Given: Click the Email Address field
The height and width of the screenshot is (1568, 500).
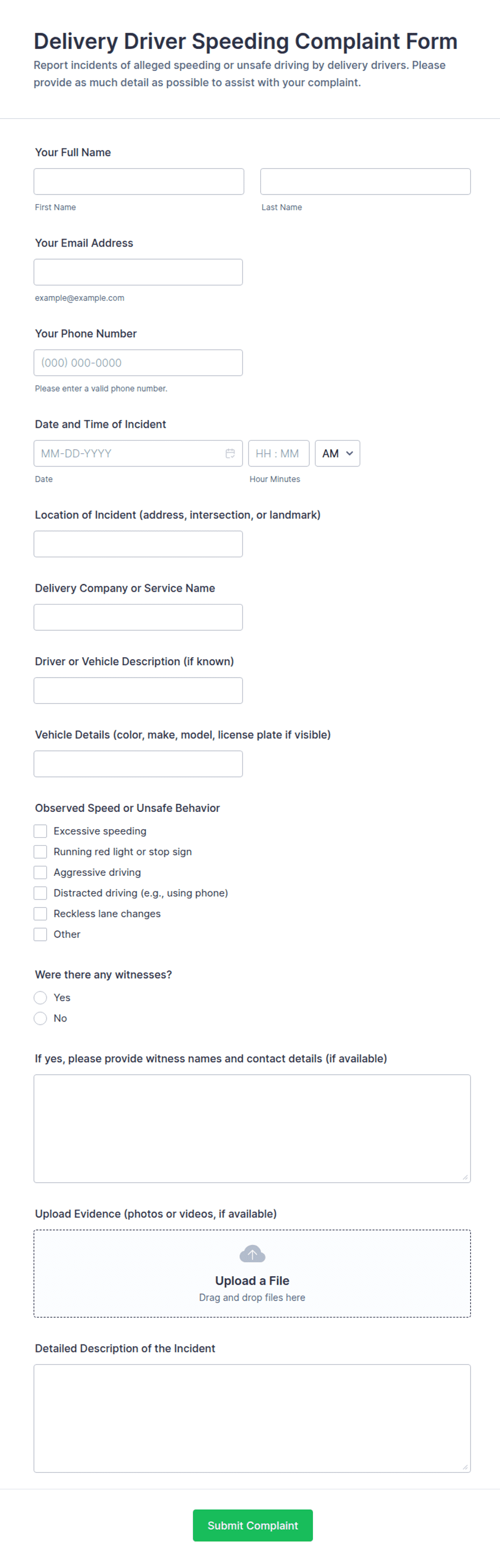Looking at the screenshot, I should click(x=138, y=272).
